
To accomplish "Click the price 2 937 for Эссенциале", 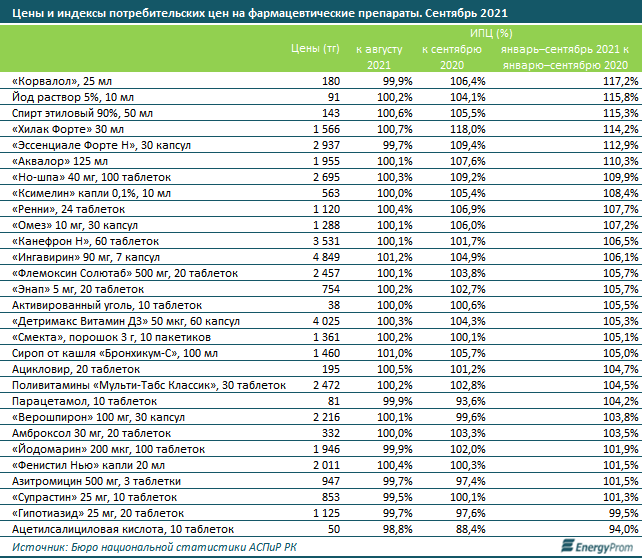I will (327, 145).
